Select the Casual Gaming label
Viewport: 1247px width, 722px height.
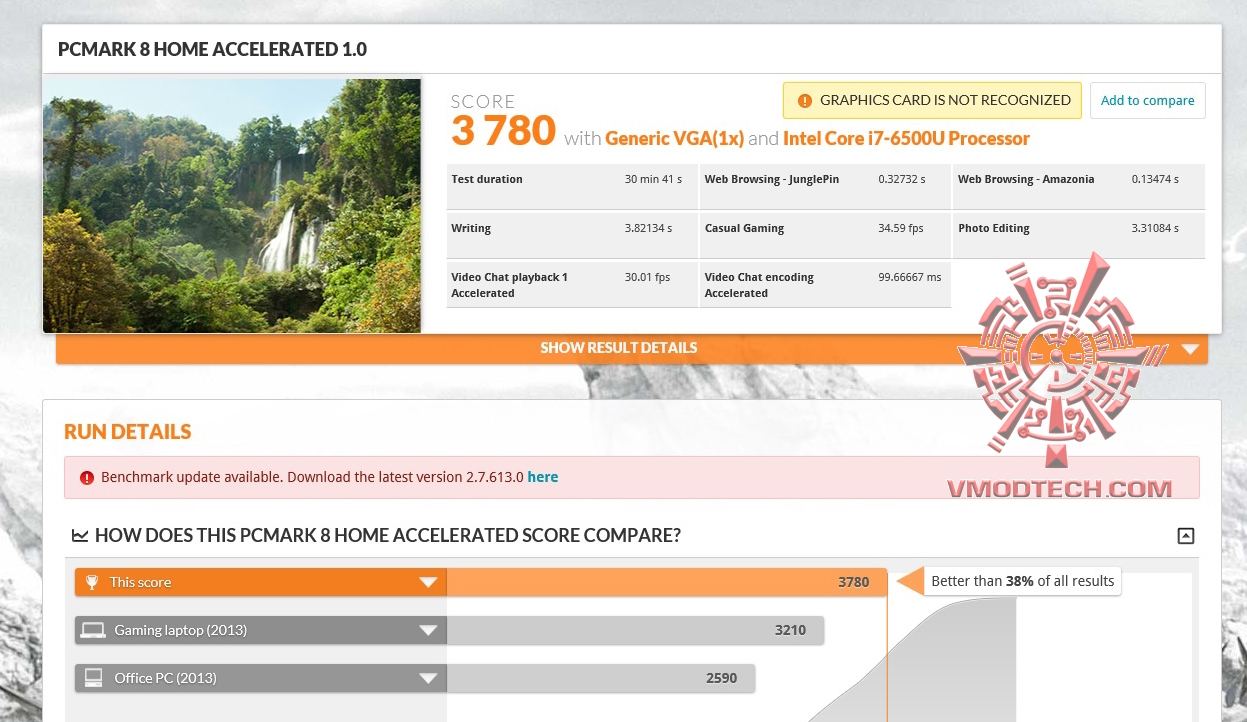[x=745, y=228]
